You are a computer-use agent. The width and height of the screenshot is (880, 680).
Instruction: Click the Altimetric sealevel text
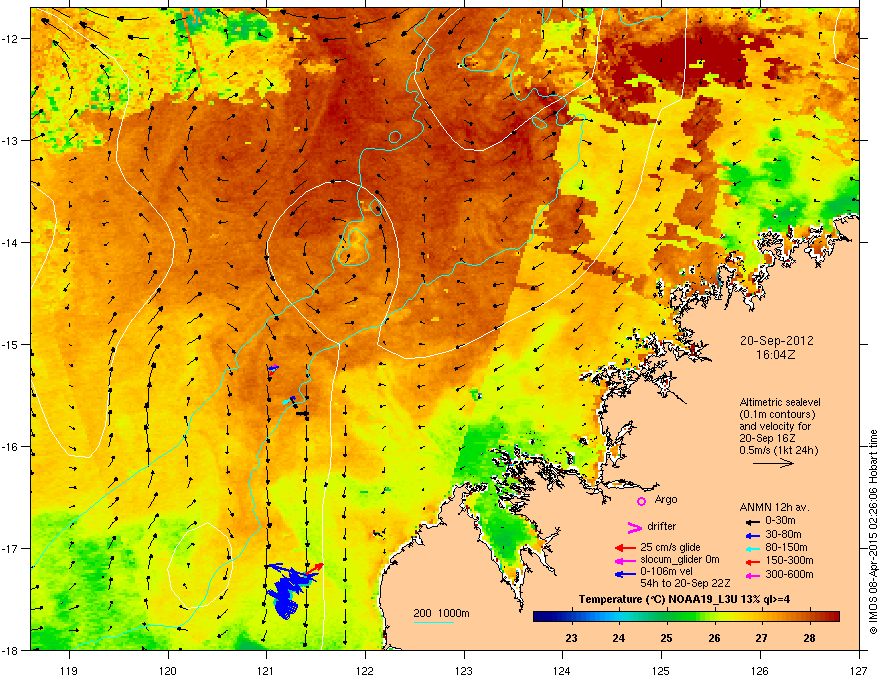pyautogui.click(x=780, y=402)
